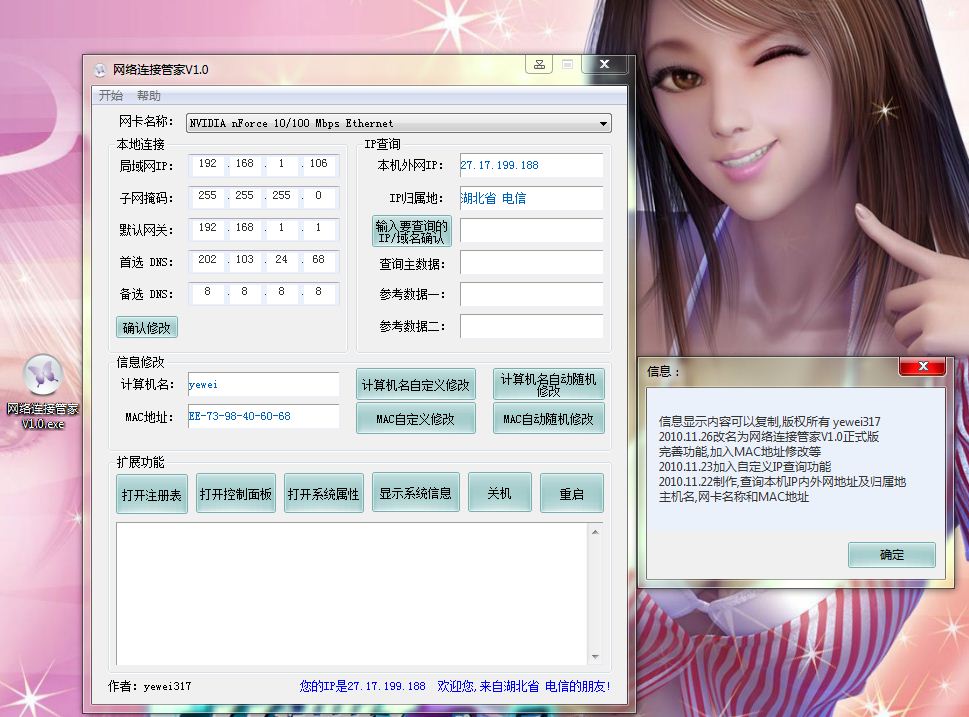The width and height of the screenshot is (969, 717).
Task: Close the 信息 dialog with red X
Action: tap(923, 367)
